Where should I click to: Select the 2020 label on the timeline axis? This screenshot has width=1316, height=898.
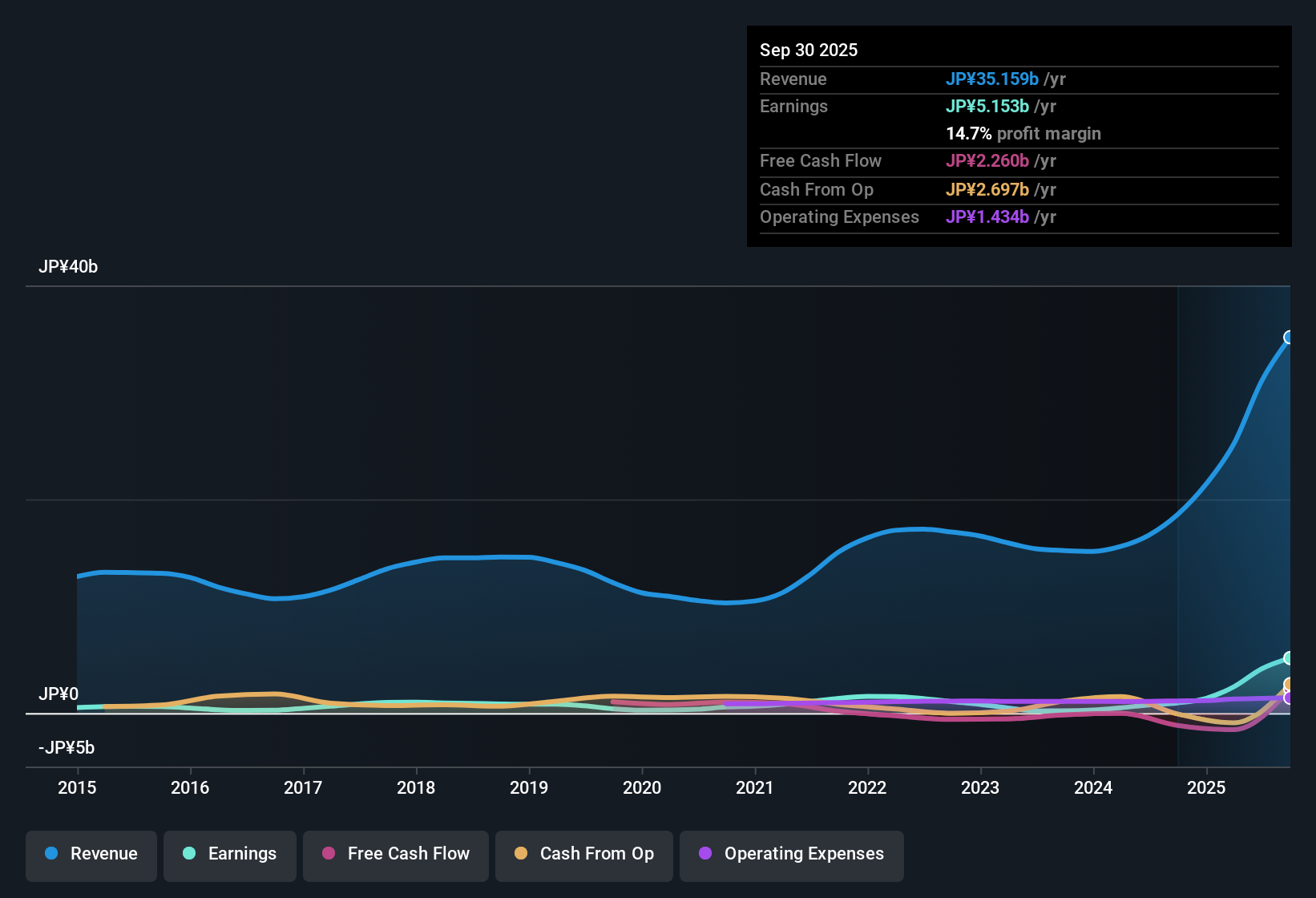pos(642,787)
